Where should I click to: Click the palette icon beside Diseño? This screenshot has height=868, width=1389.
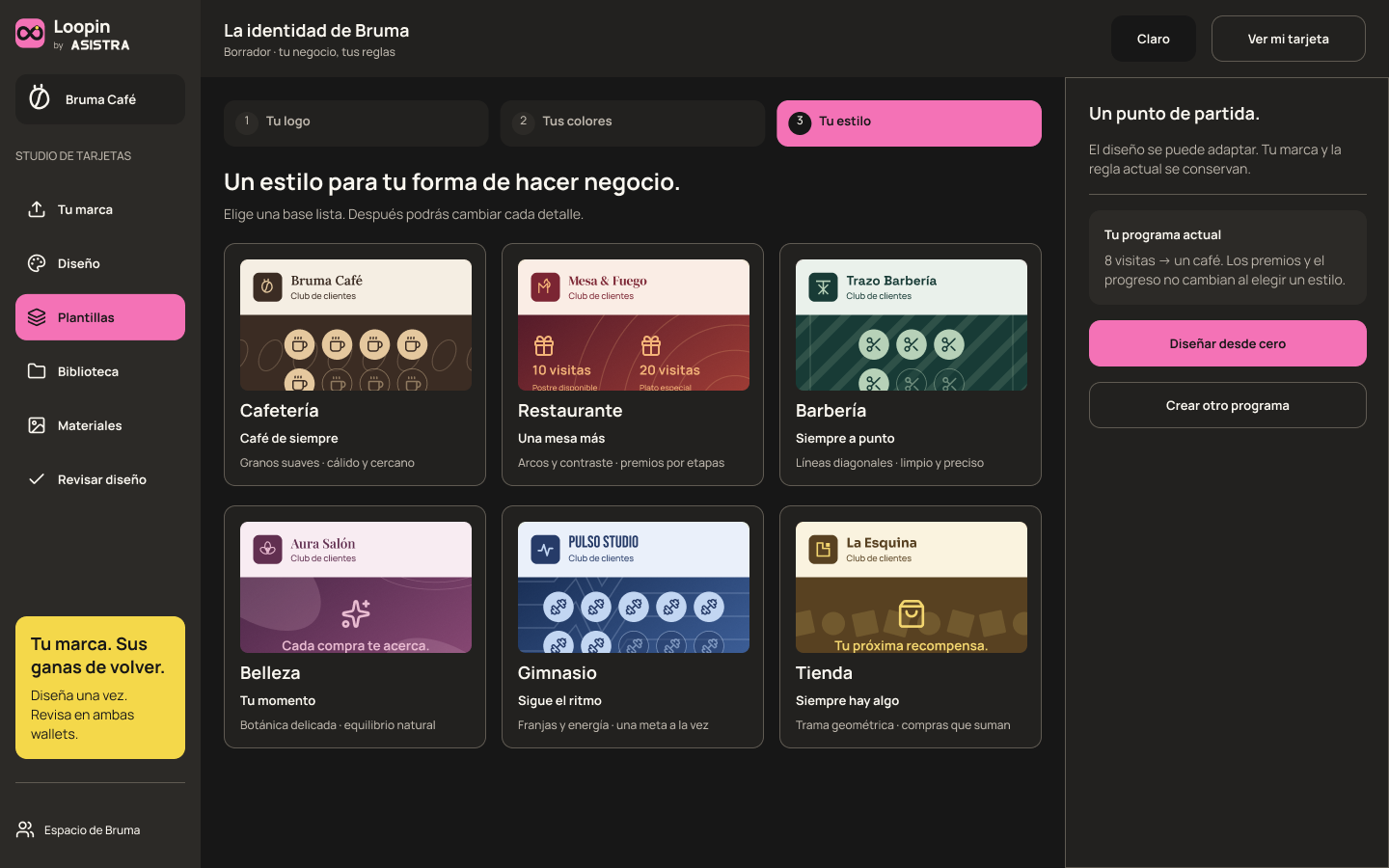[37, 263]
